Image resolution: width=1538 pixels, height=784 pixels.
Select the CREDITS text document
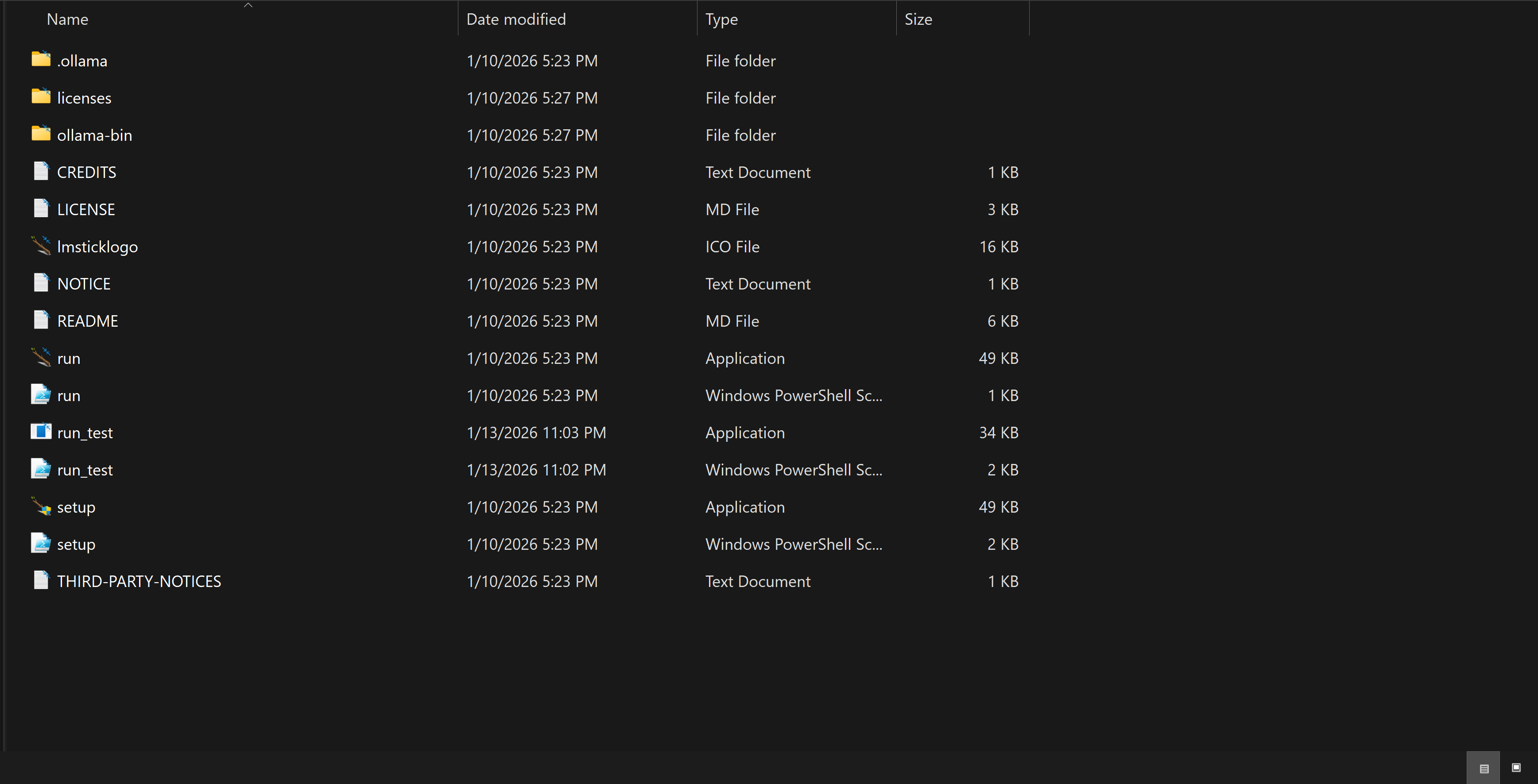[x=86, y=172]
